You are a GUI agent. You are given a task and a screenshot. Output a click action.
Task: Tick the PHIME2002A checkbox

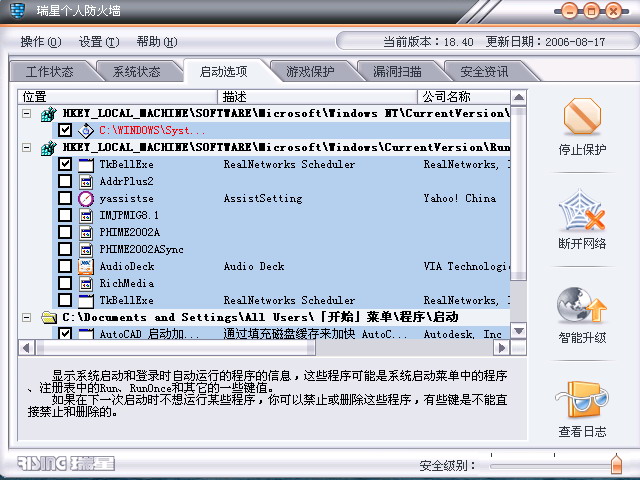[65, 233]
